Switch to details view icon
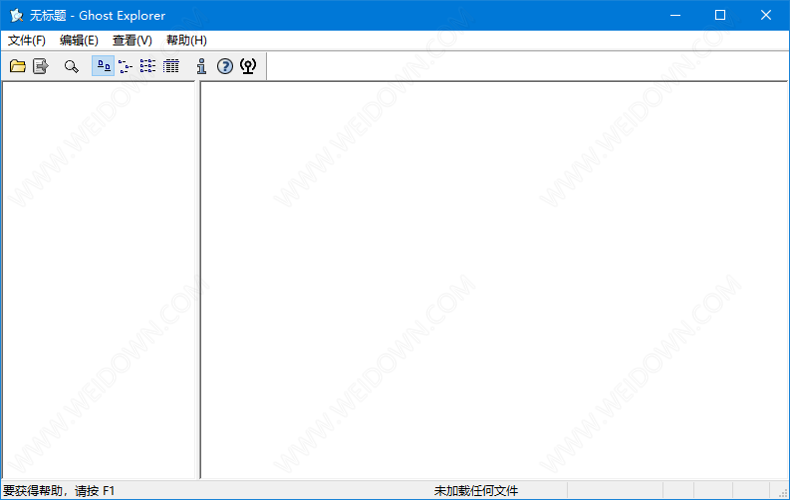790x500 pixels. 171,66
